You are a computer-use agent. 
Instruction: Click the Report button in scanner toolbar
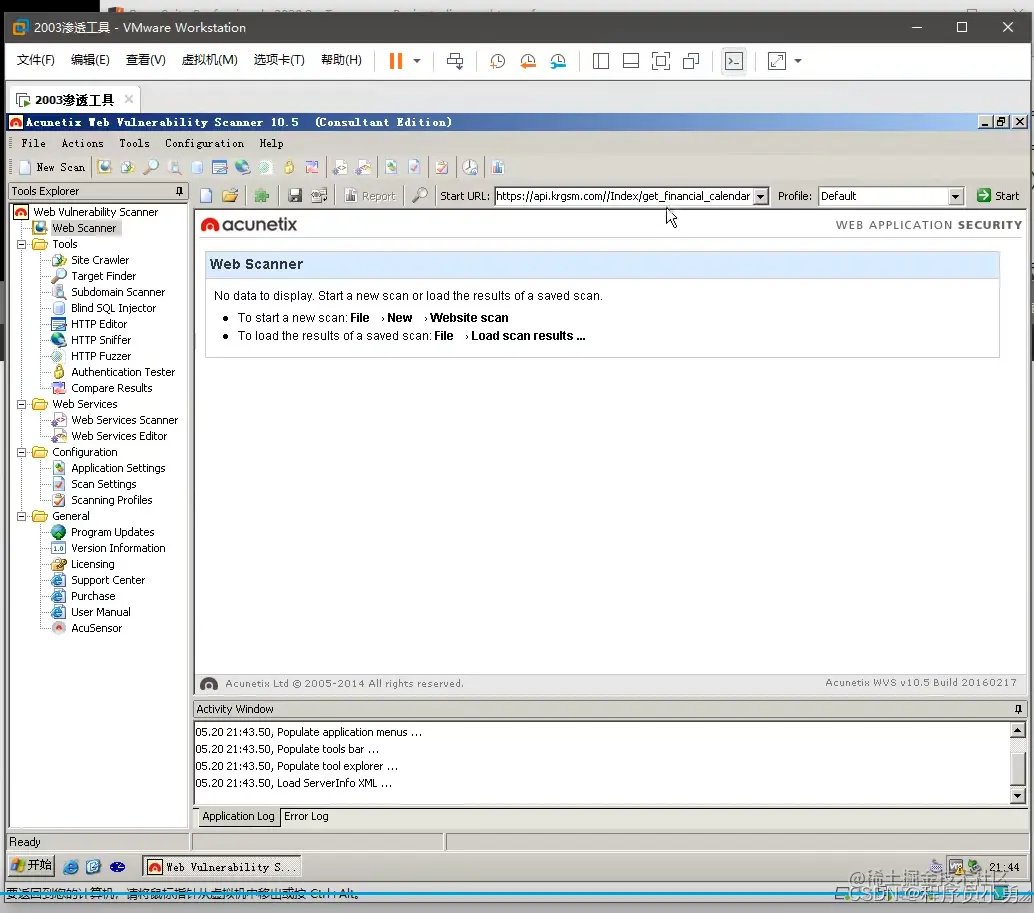[370, 196]
